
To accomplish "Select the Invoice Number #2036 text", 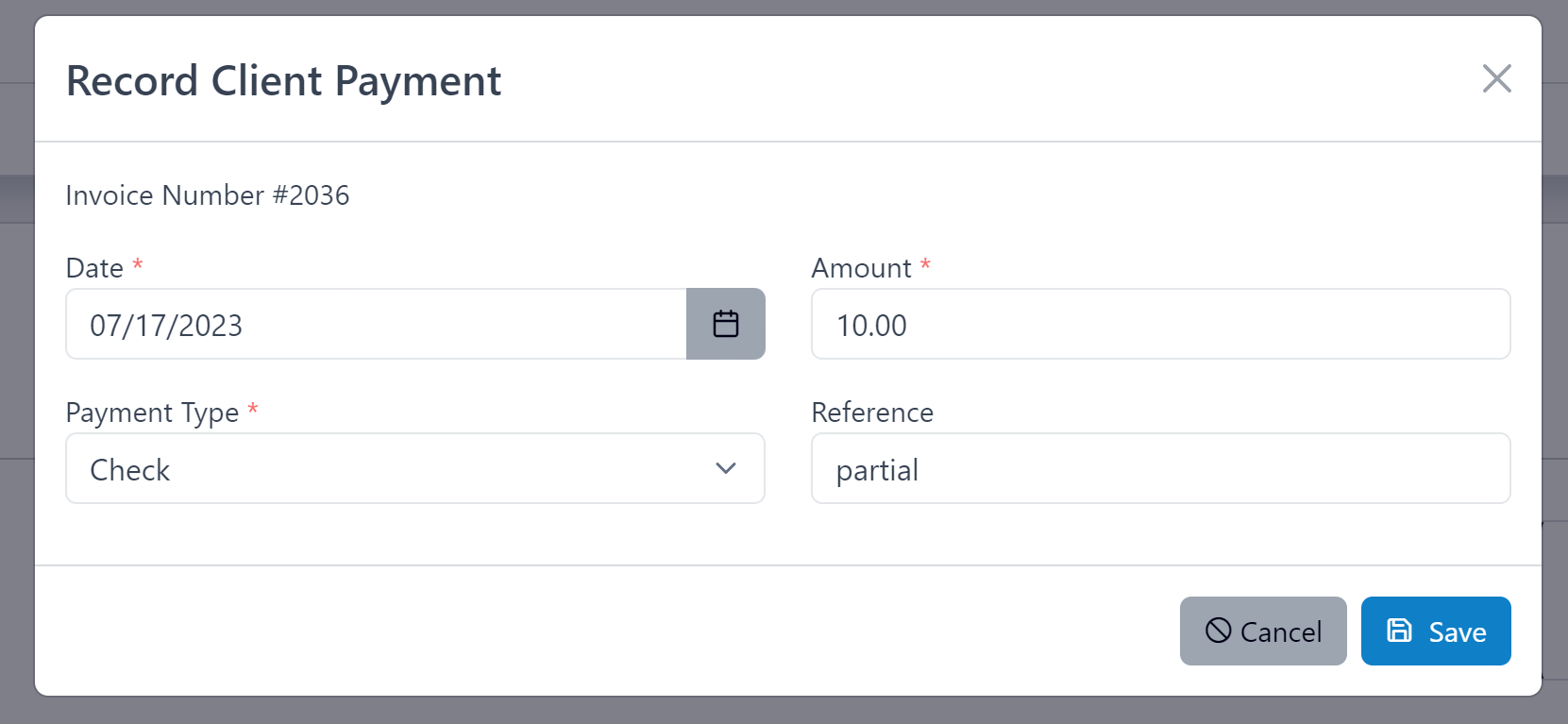I will 208,195.
